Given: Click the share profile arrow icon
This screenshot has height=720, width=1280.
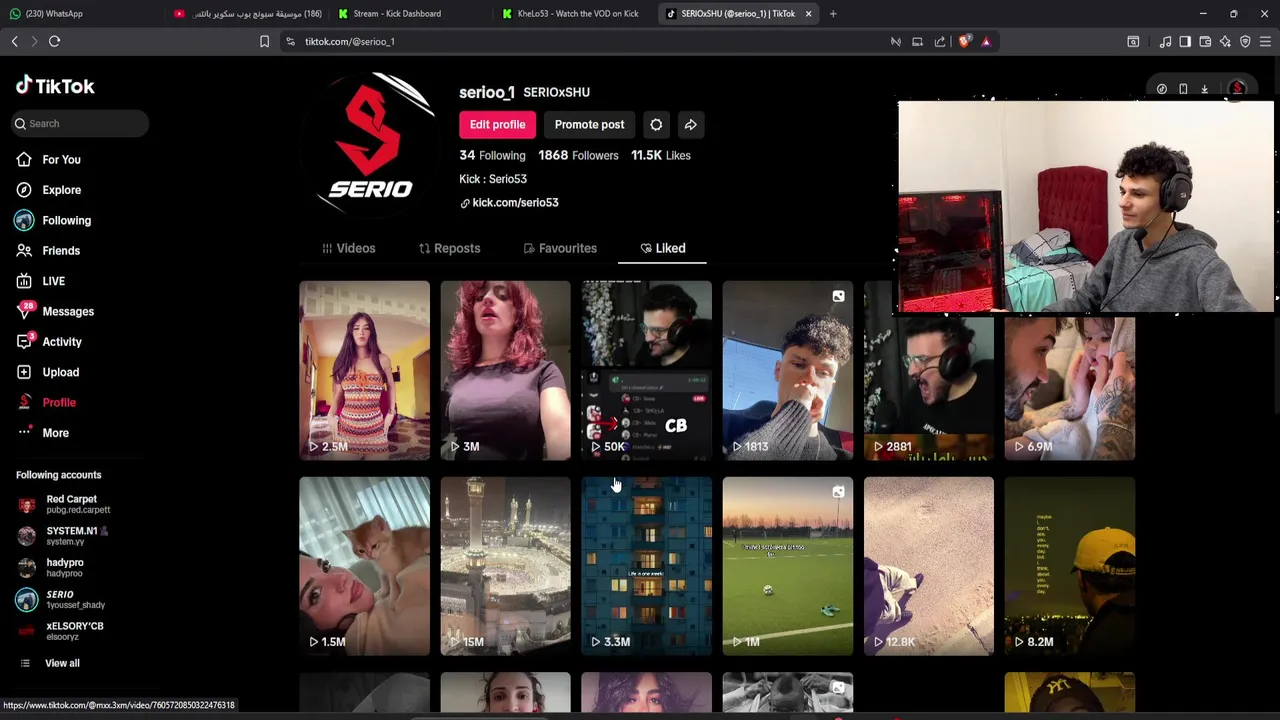Looking at the screenshot, I should click(x=690, y=125).
